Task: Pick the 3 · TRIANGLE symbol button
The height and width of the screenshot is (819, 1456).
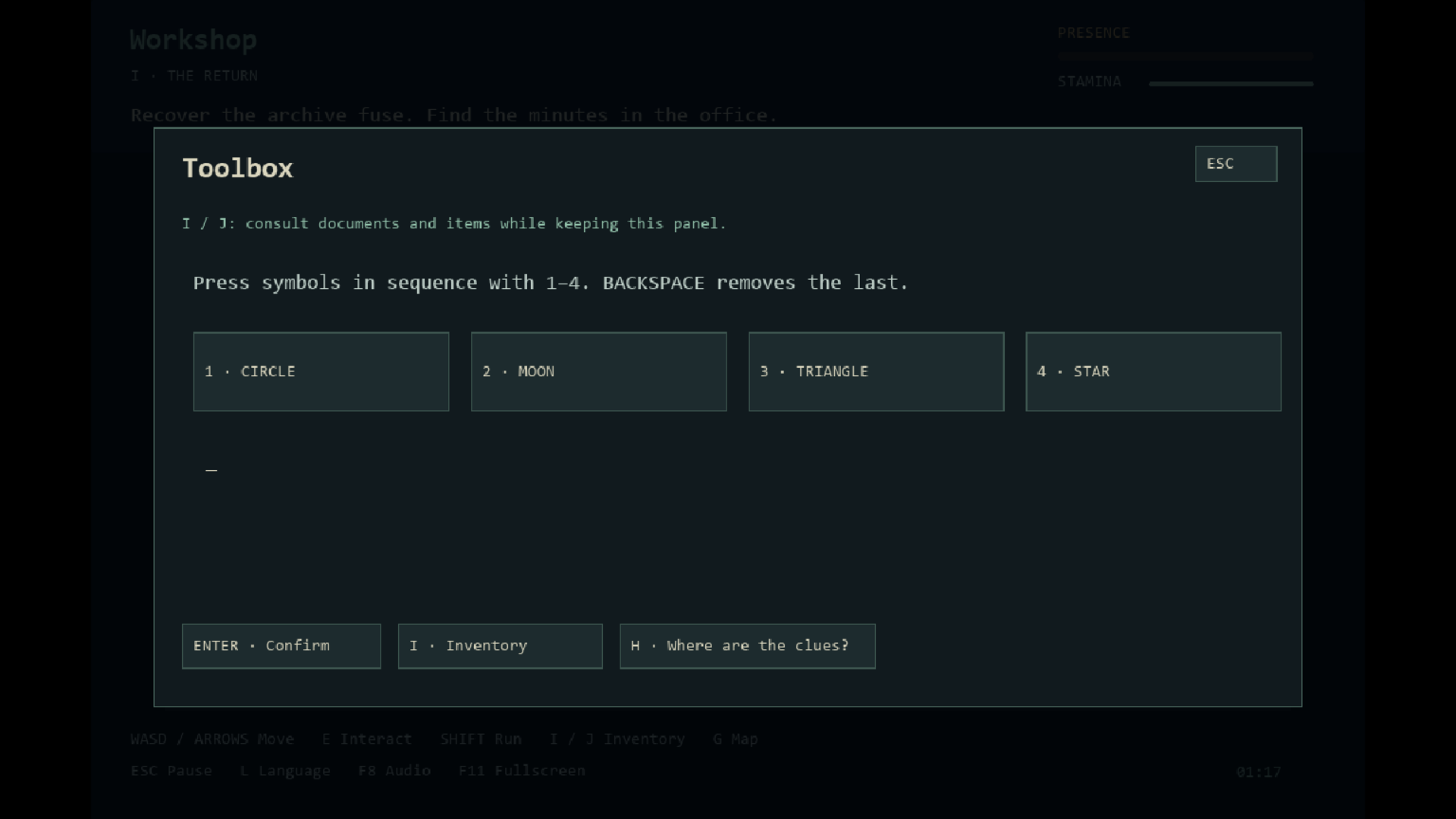Action: [876, 372]
